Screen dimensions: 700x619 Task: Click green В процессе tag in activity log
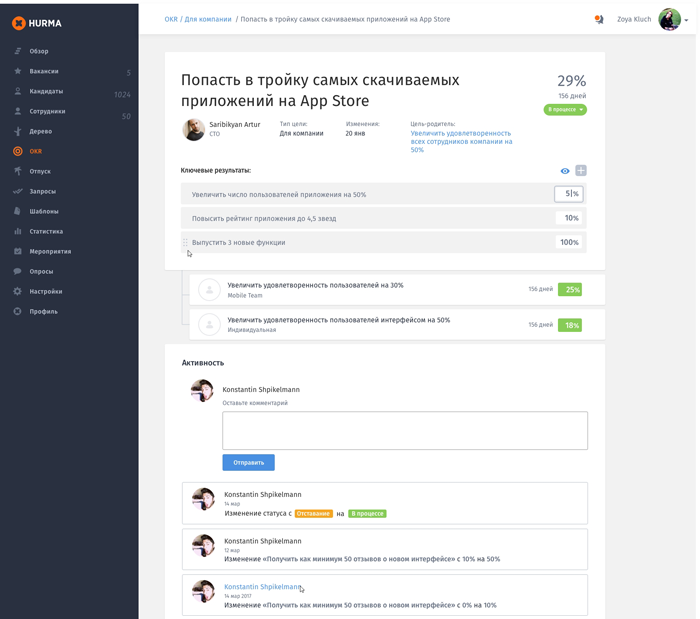click(367, 514)
